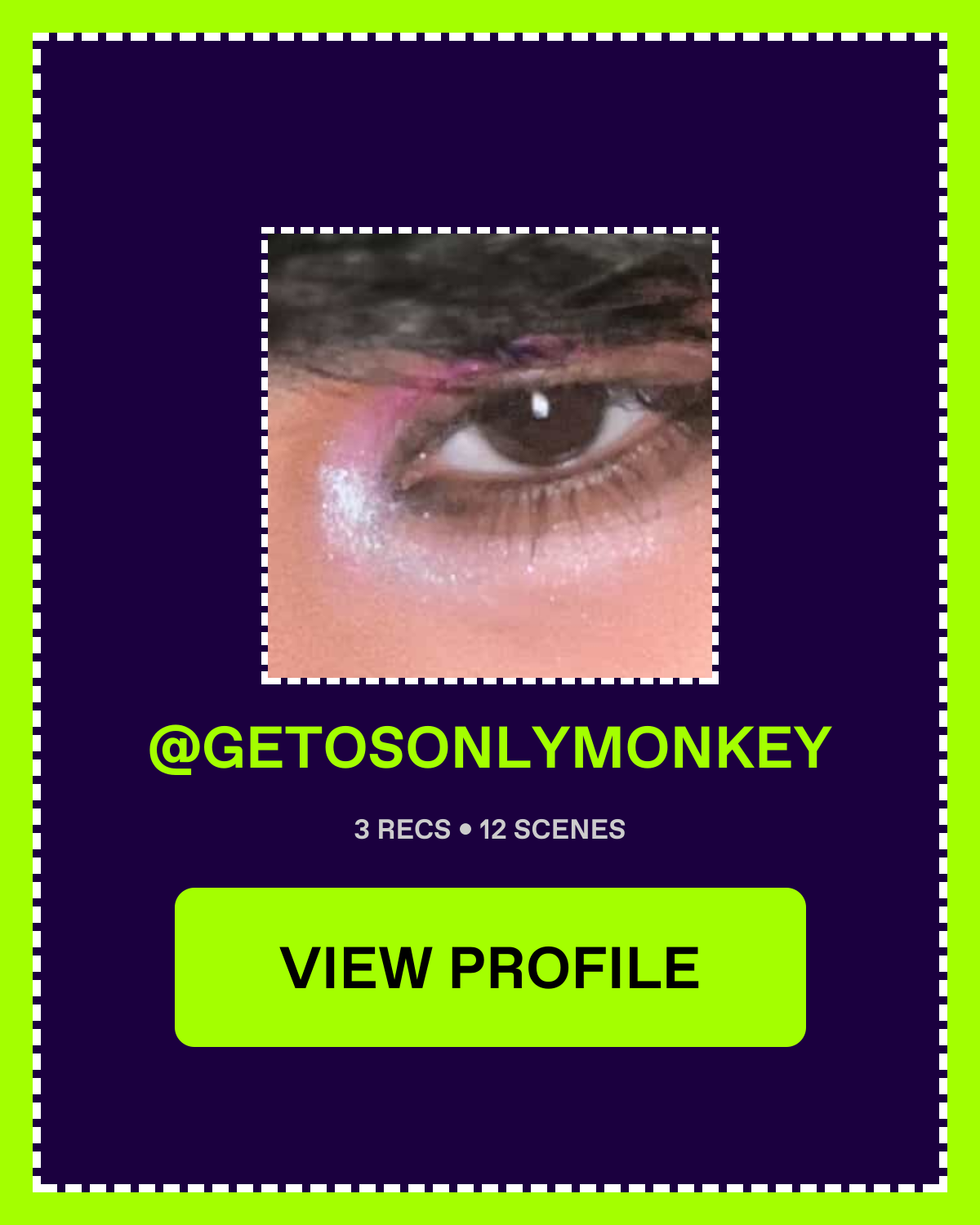Image resolution: width=980 pixels, height=1225 pixels.
Task: Click the View Profile button
Action: click(490, 967)
